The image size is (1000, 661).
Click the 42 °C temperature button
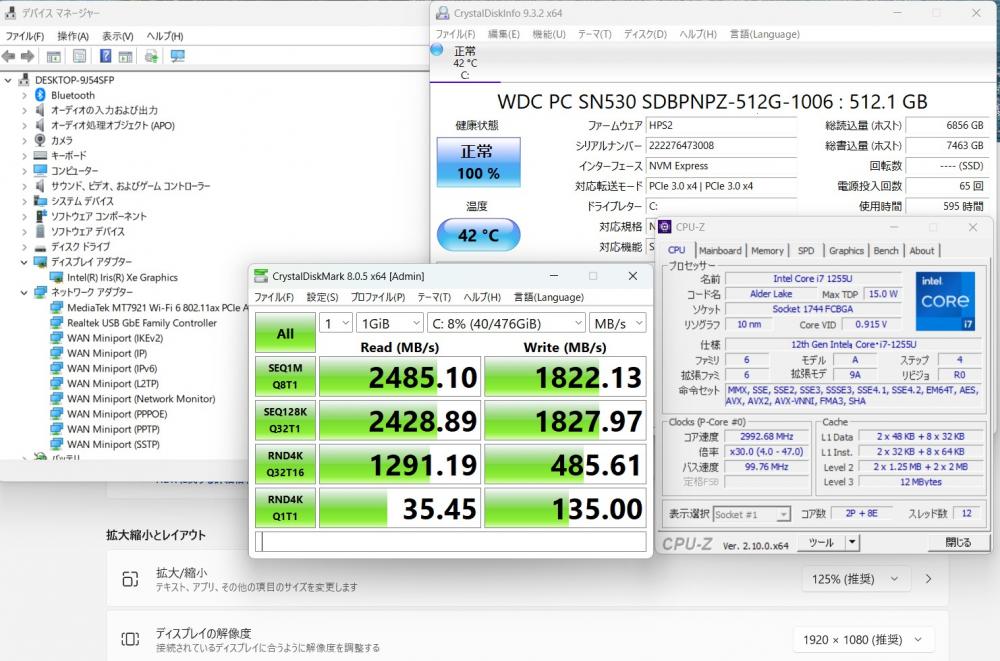[478, 235]
